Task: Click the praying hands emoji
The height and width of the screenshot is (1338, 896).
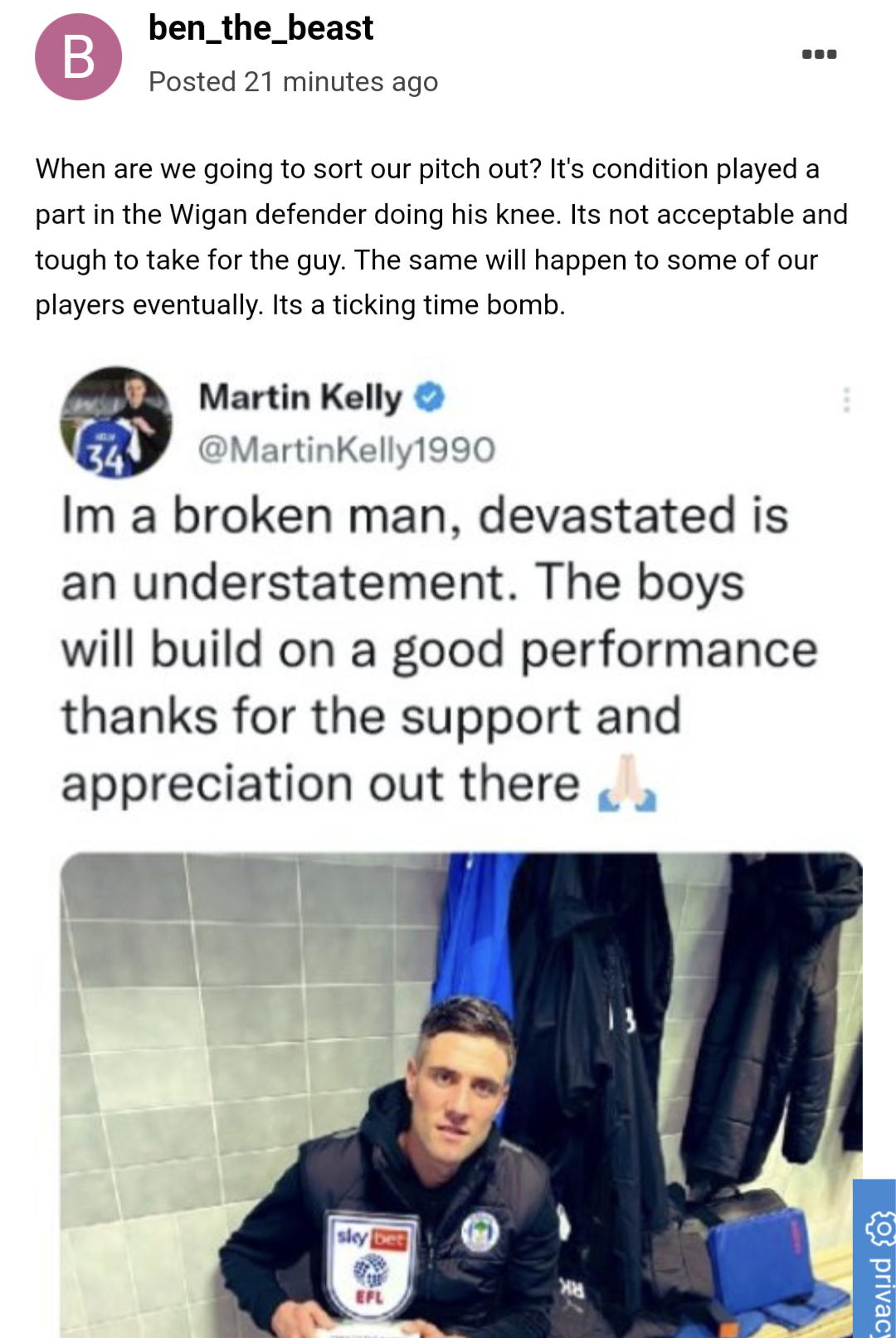Action: pyautogui.click(x=627, y=784)
